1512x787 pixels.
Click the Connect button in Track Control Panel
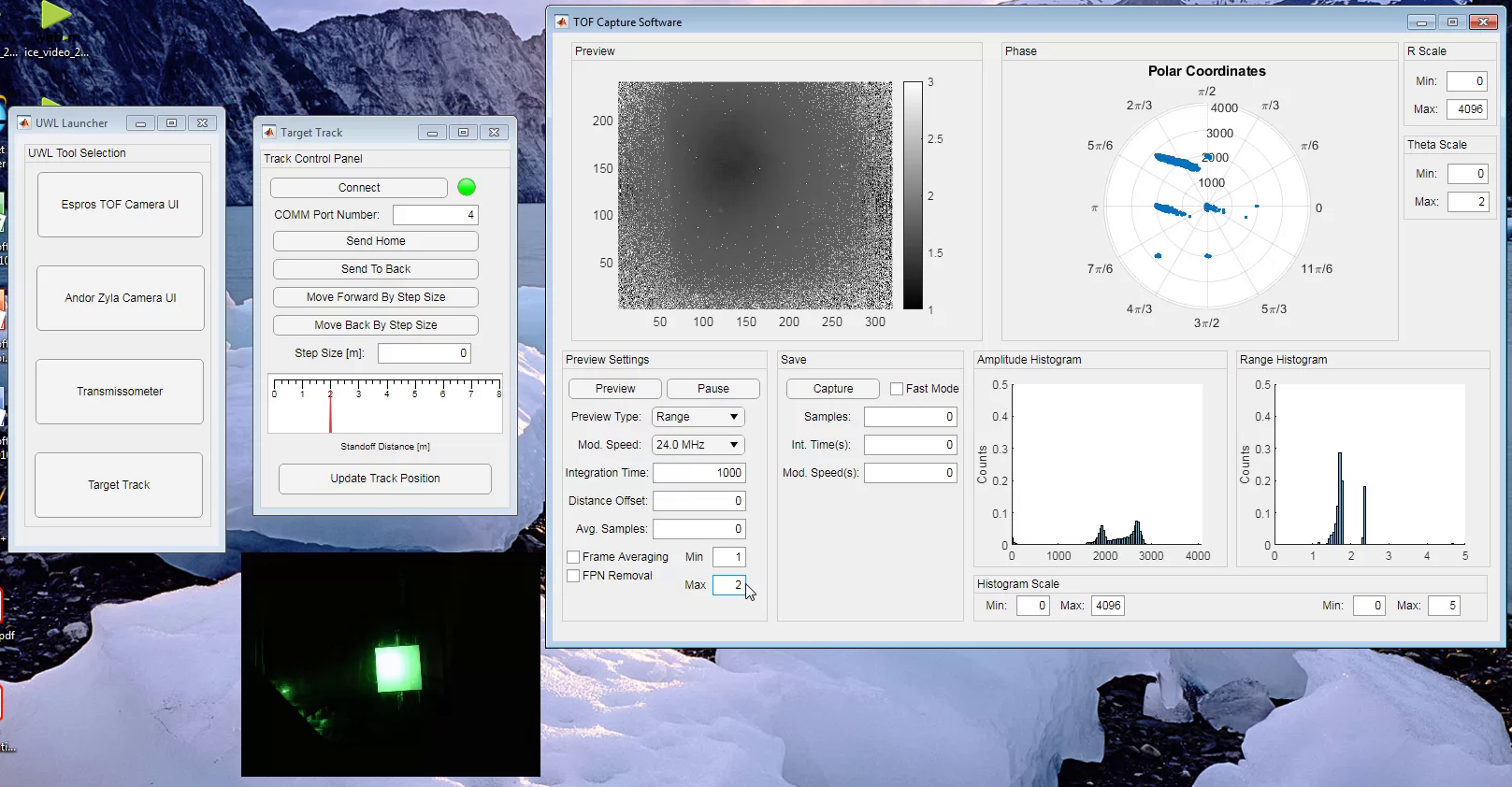359,188
